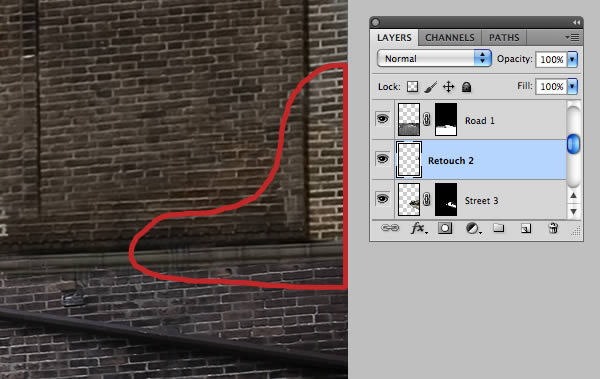Select the Layers tab

pos(394,38)
